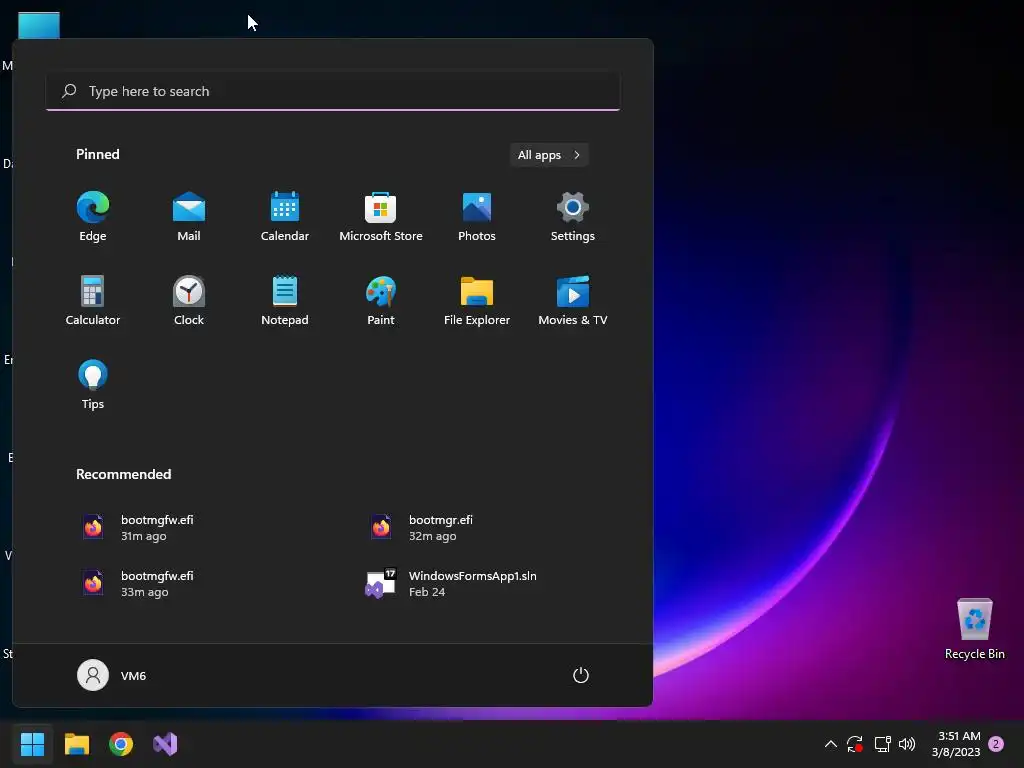Open Notepad
Screen dimensions: 1024x768
point(285,301)
